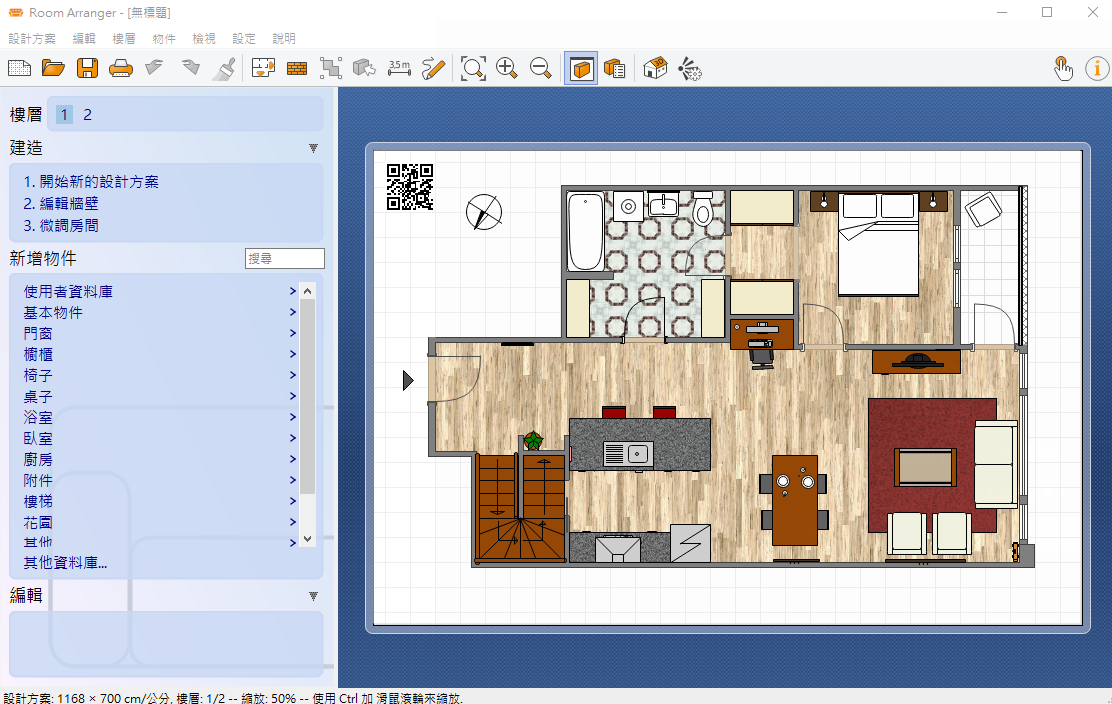Select the measure dimension 3.5m tool
This screenshot has height=704, width=1112.
399,68
